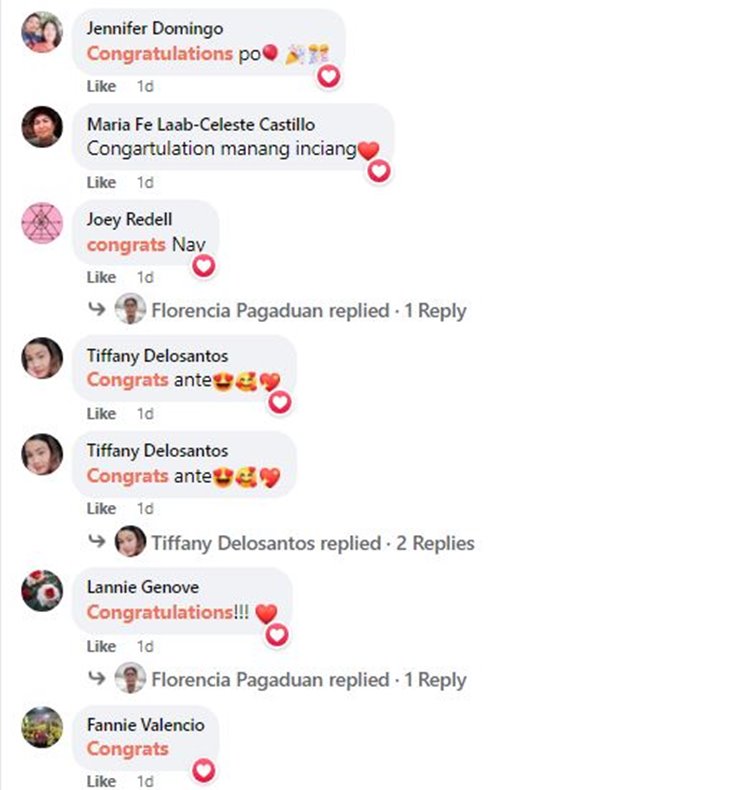Open heart reaction on Maria Fe's comment
The width and height of the screenshot is (750, 790).
[378, 171]
